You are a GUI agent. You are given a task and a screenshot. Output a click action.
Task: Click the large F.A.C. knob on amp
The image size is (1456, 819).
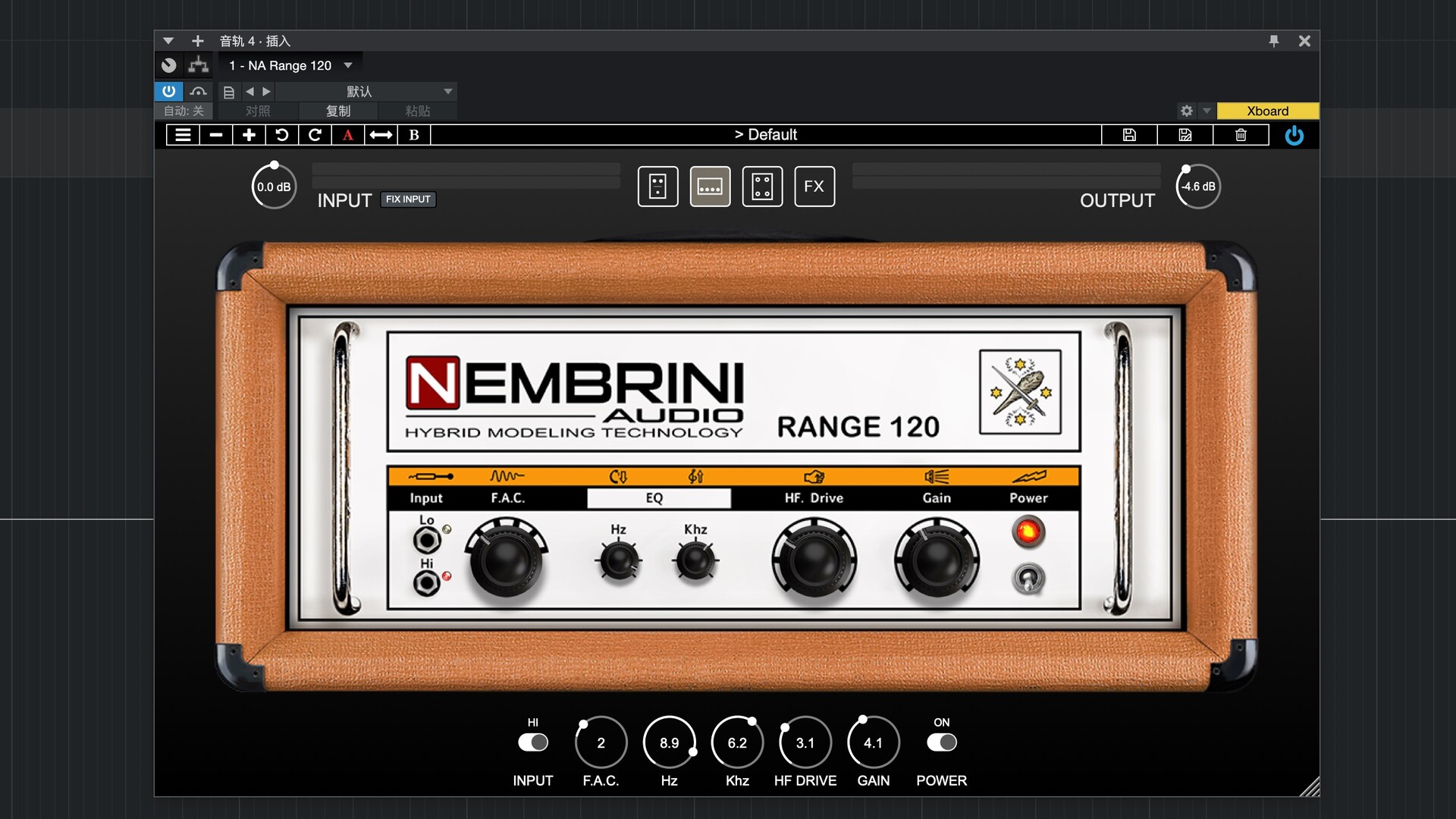click(x=506, y=561)
